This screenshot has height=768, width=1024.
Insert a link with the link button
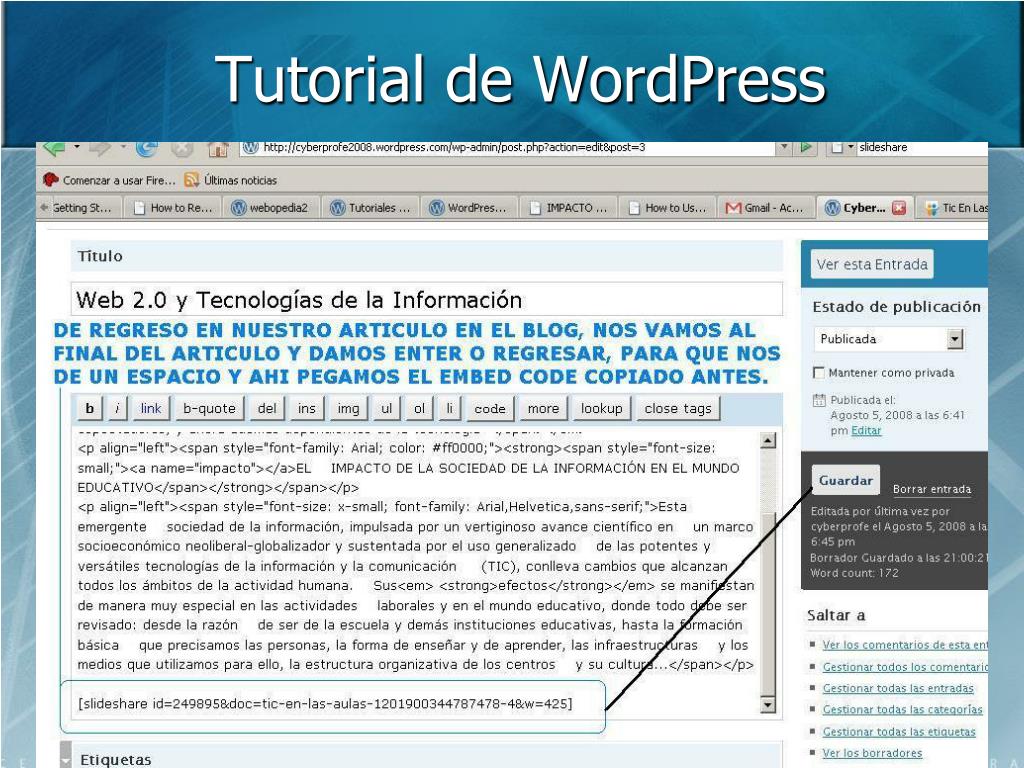tap(151, 408)
